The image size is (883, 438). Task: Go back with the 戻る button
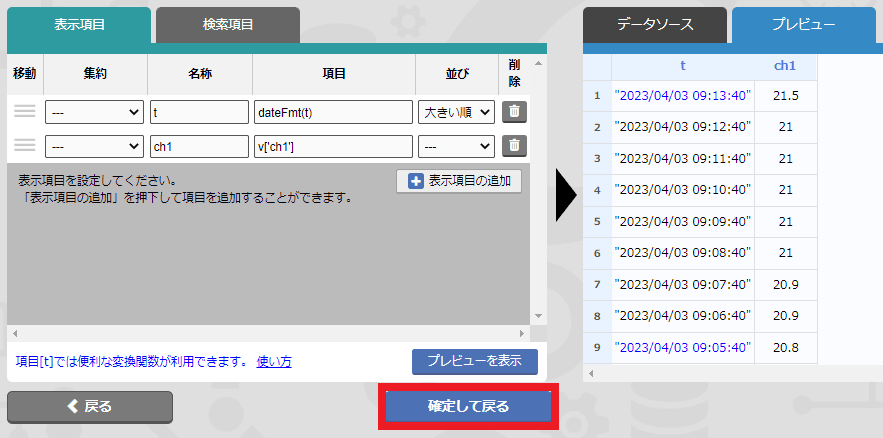tap(90, 406)
